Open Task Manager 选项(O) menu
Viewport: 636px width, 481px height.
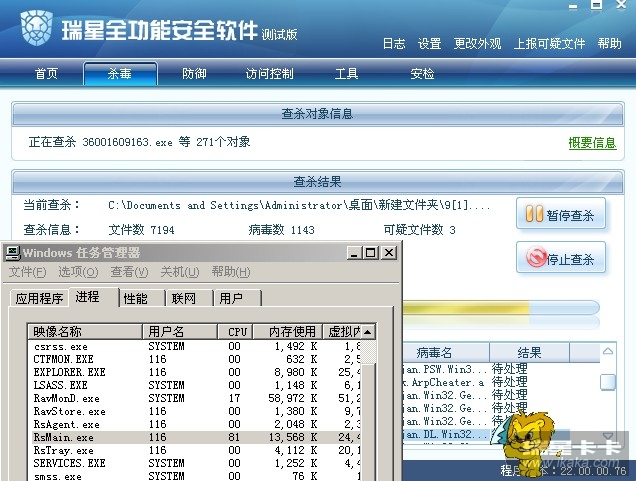point(78,272)
